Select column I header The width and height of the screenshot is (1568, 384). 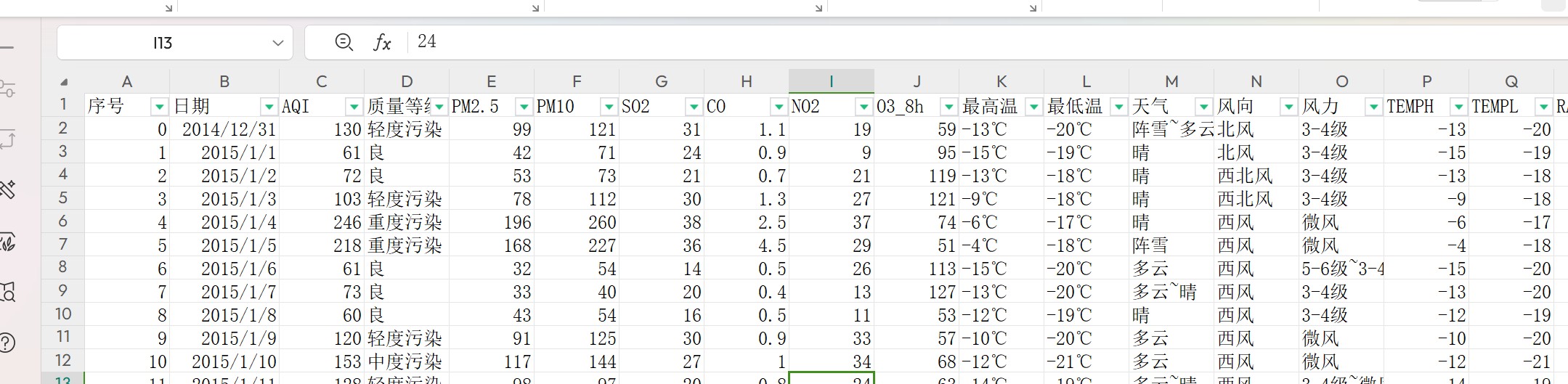click(x=832, y=82)
